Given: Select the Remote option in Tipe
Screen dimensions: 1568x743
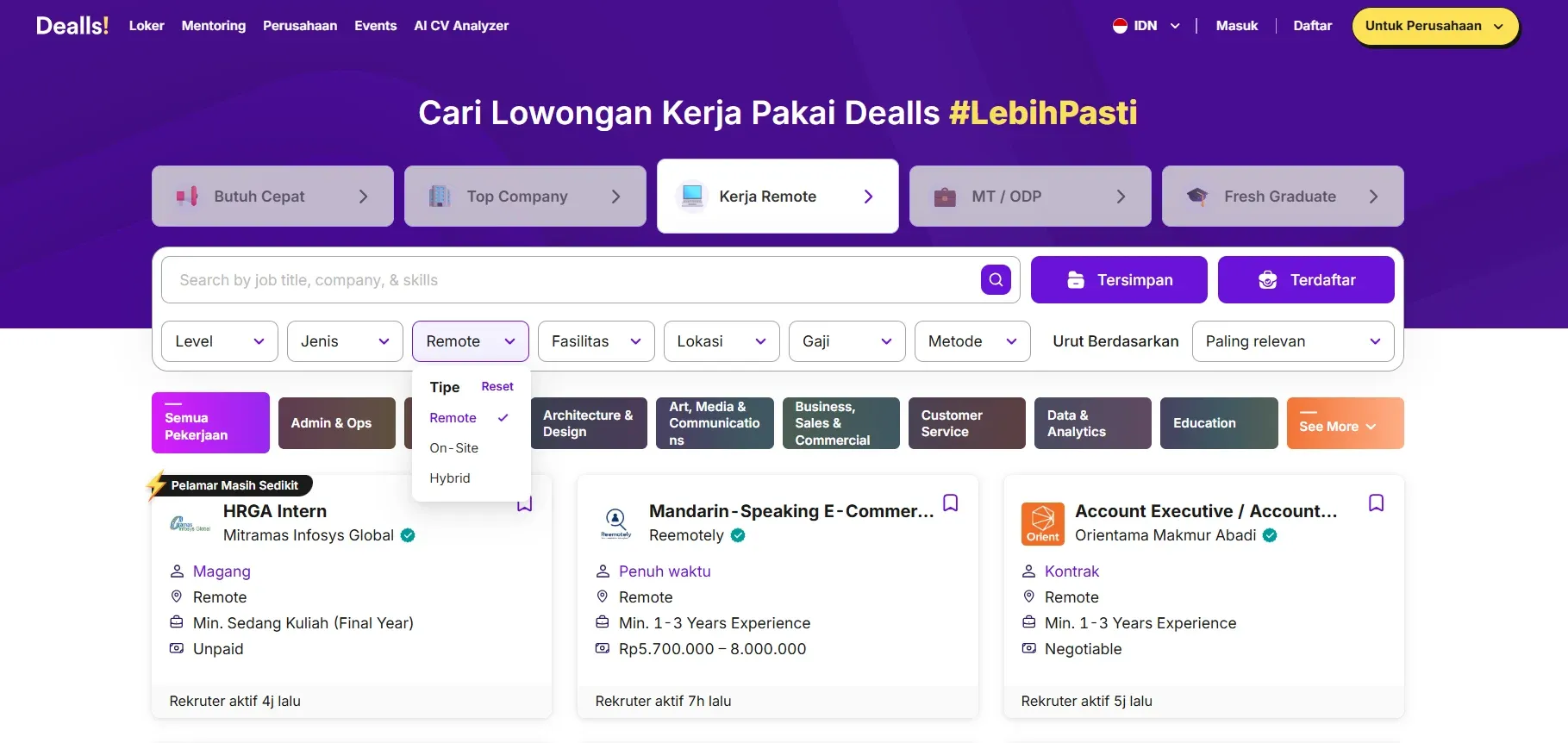Looking at the screenshot, I should pyautogui.click(x=453, y=418).
